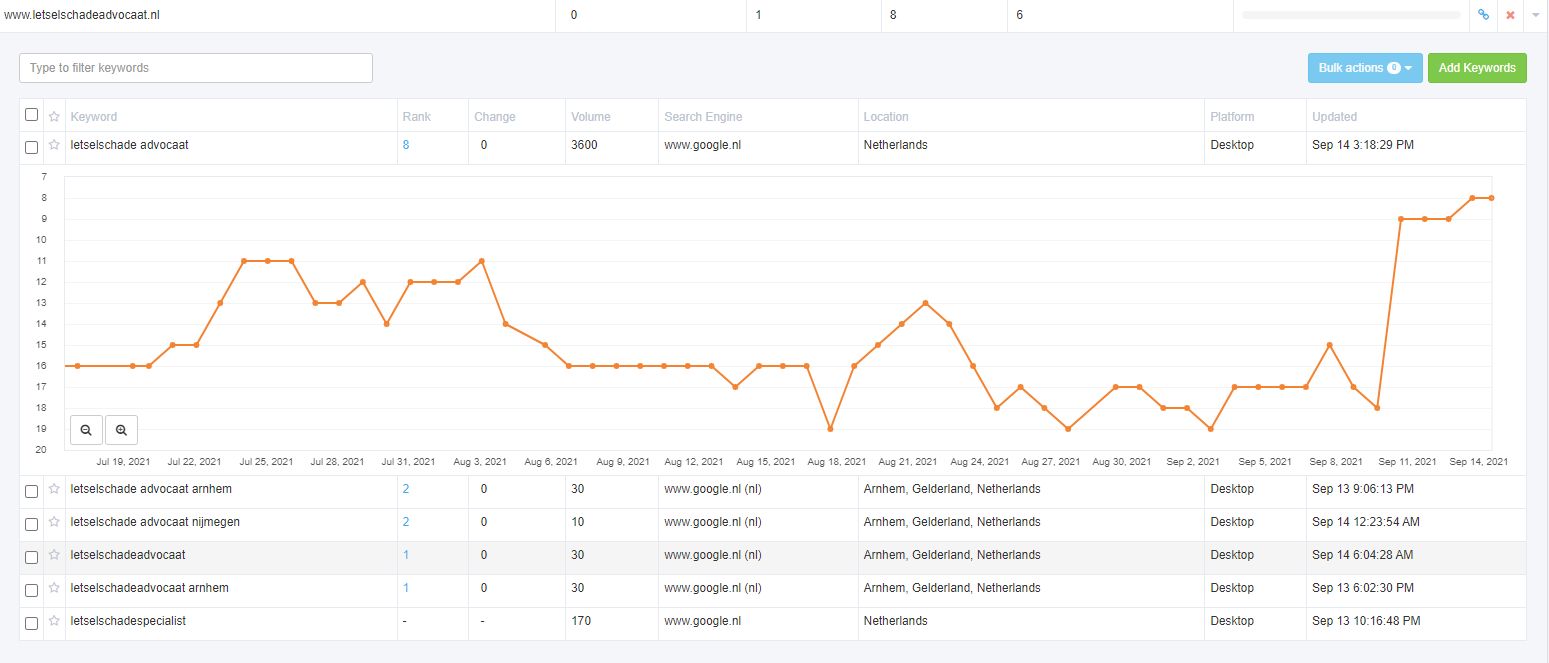Check the box for letselschade advocaat arnhem
This screenshot has height=663, width=1549.
pos(31,491)
